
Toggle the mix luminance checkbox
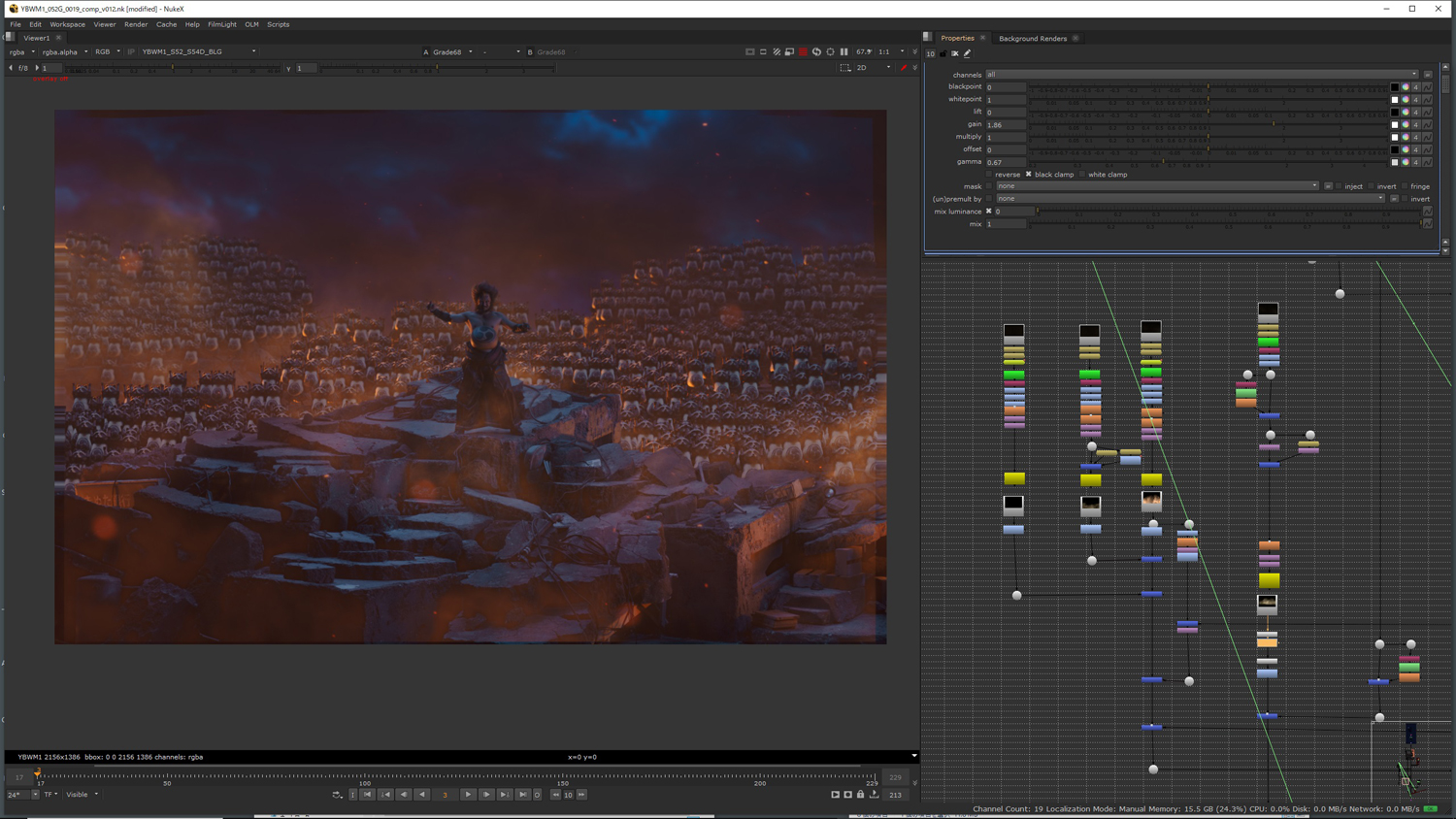click(x=989, y=212)
